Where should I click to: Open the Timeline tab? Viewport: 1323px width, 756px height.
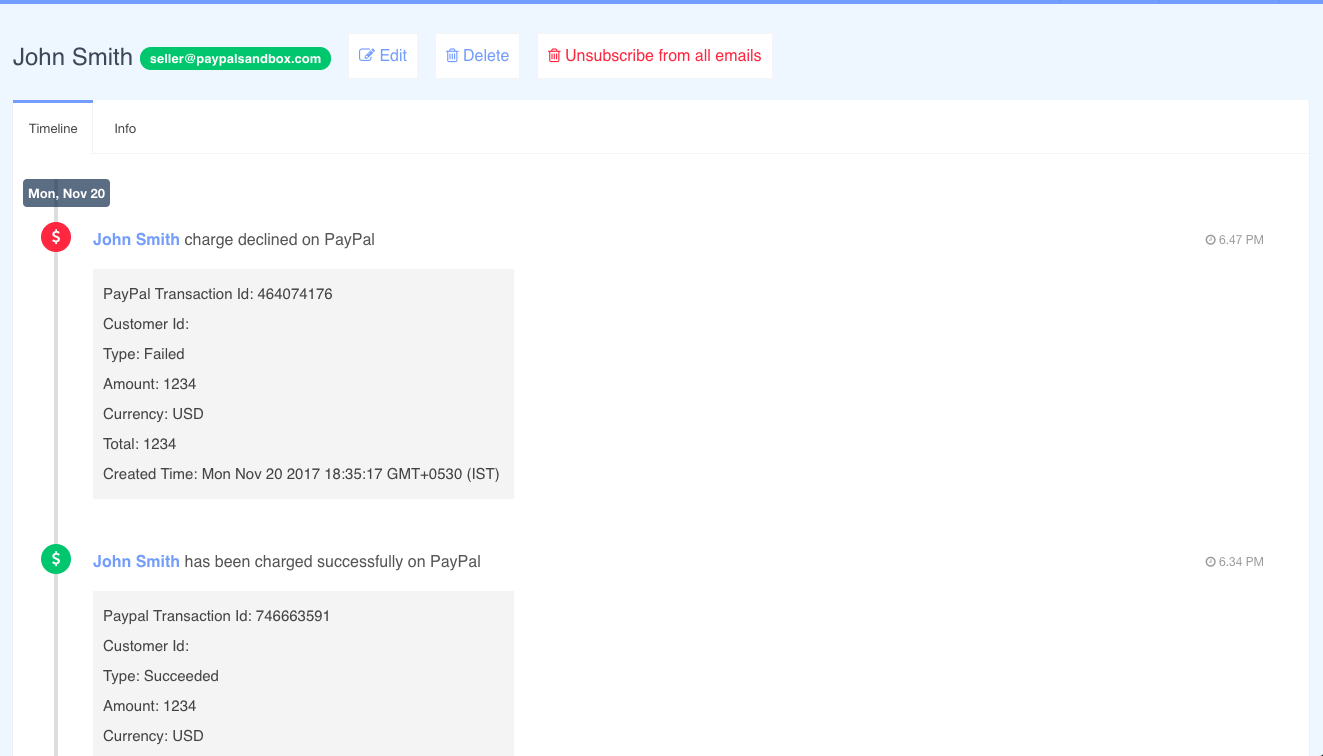53,128
